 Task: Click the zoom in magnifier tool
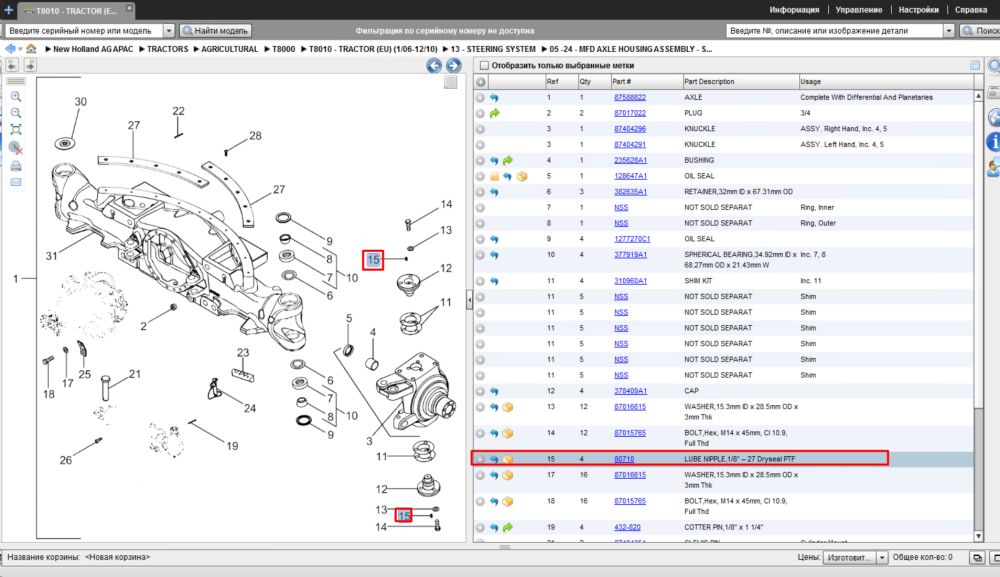tap(16, 97)
